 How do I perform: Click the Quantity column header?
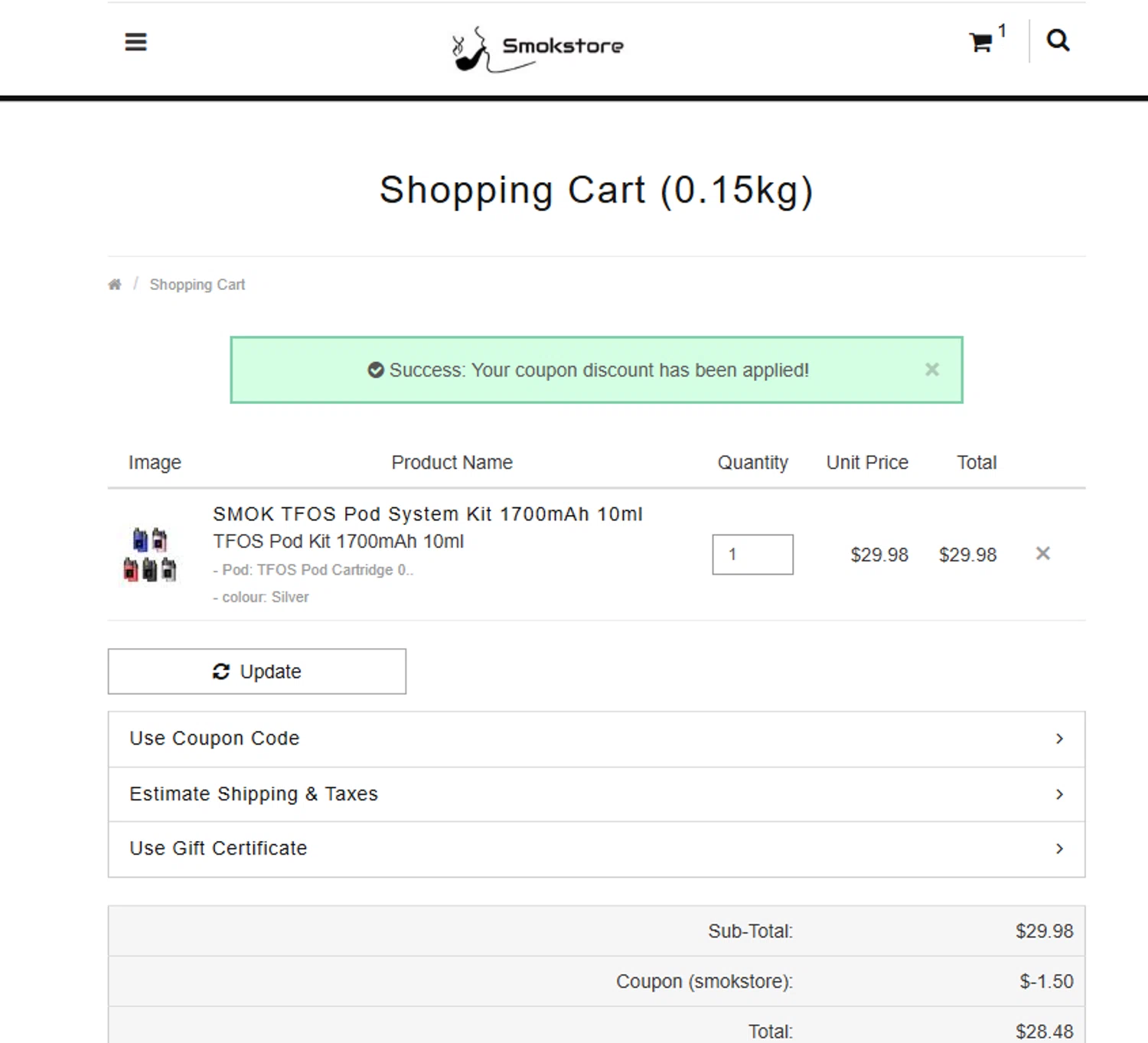pyautogui.click(x=752, y=463)
